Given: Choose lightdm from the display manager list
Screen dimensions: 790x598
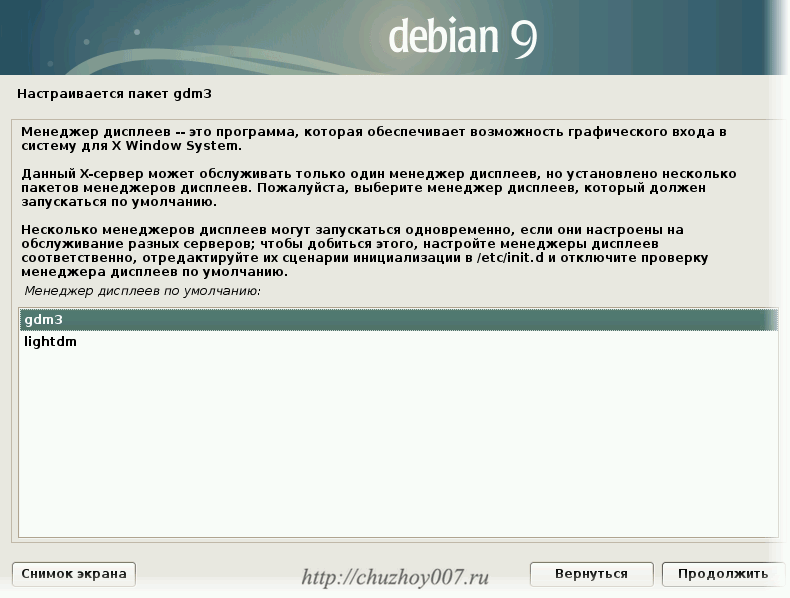Looking at the screenshot, I should (x=399, y=342).
